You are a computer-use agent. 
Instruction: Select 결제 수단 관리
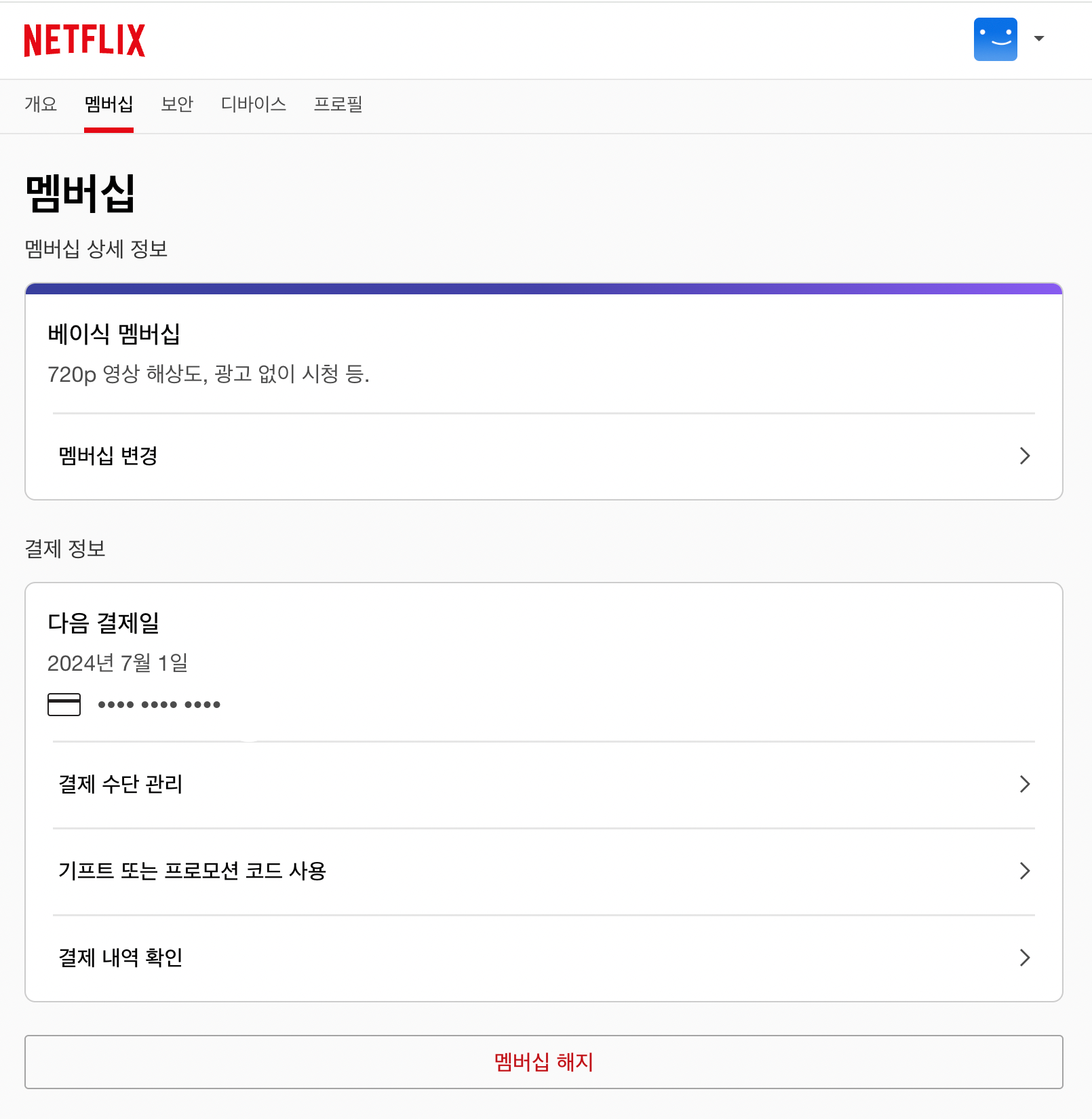coord(120,785)
